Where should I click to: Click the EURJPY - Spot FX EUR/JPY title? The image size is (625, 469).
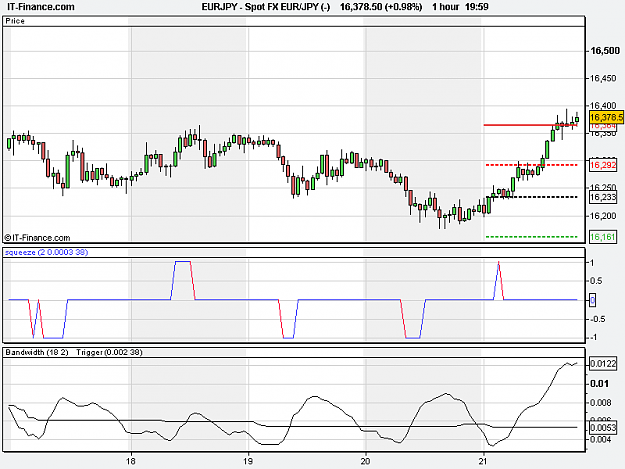click(265, 7)
